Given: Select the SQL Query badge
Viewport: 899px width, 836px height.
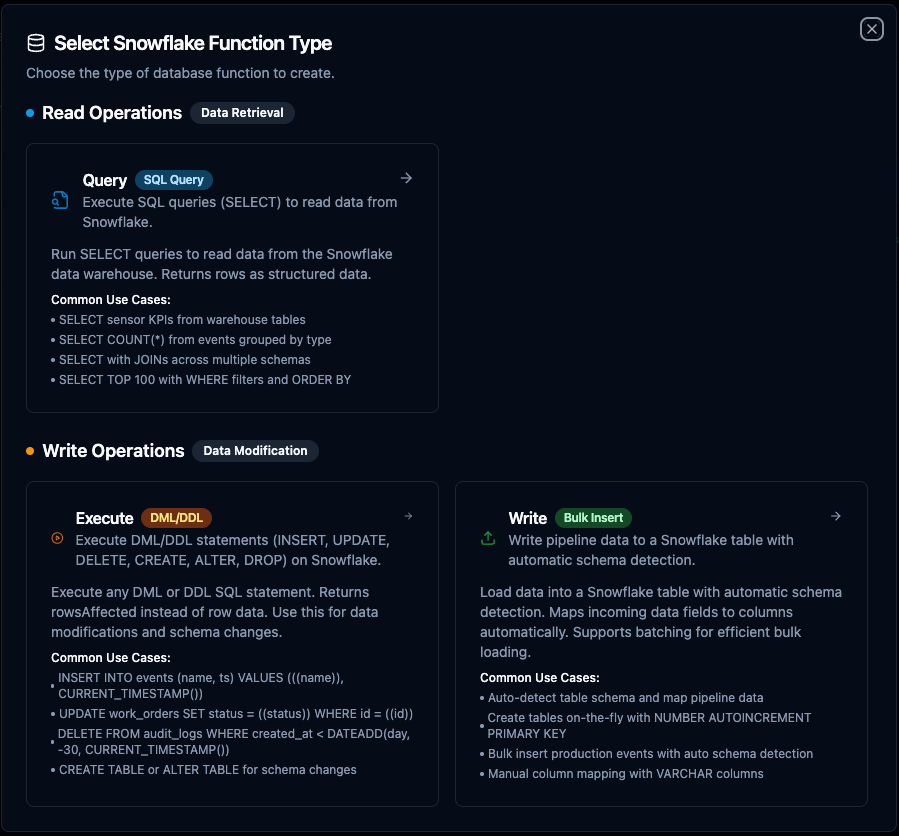Looking at the screenshot, I should 174,180.
